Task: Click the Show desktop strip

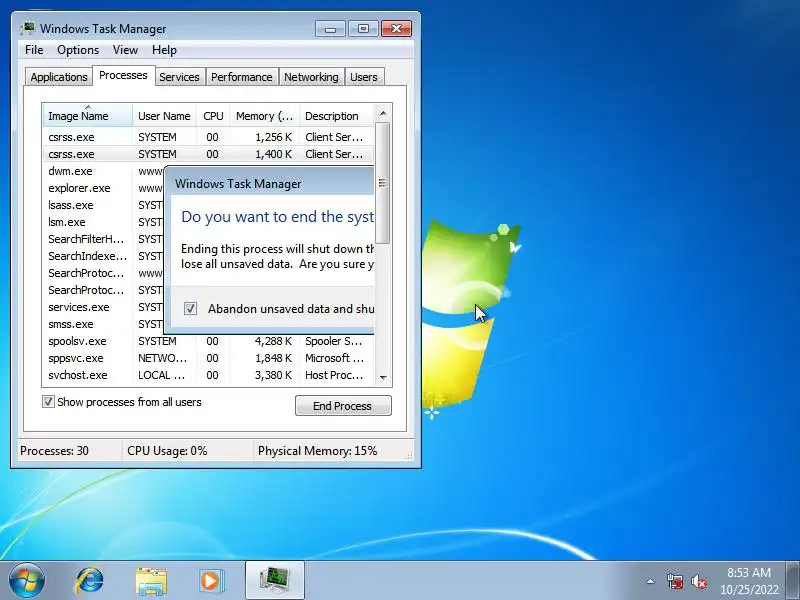Action: pyautogui.click(x=794, y=581)
